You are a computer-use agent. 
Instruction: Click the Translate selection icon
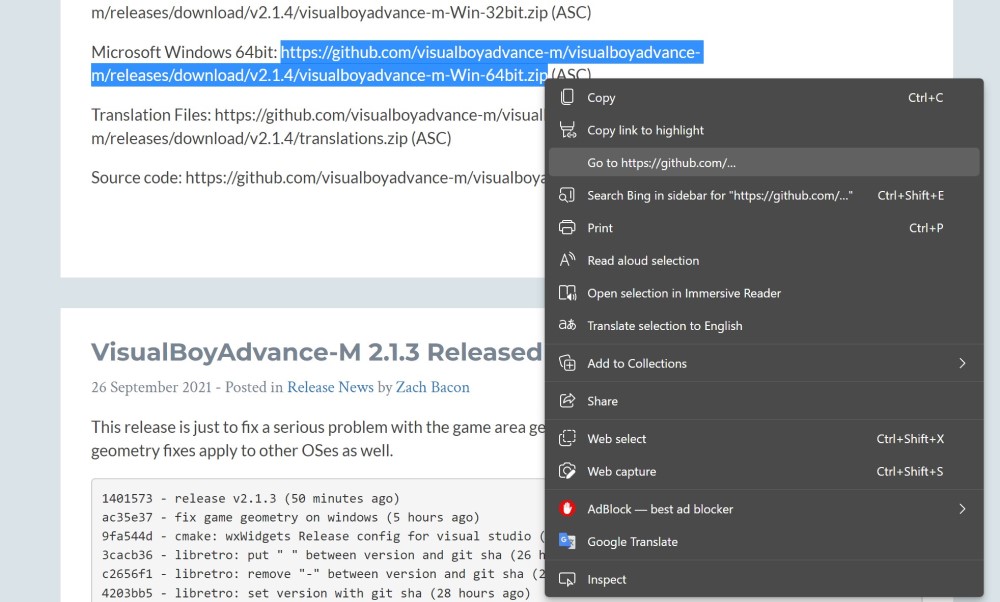tap(567, 325)
